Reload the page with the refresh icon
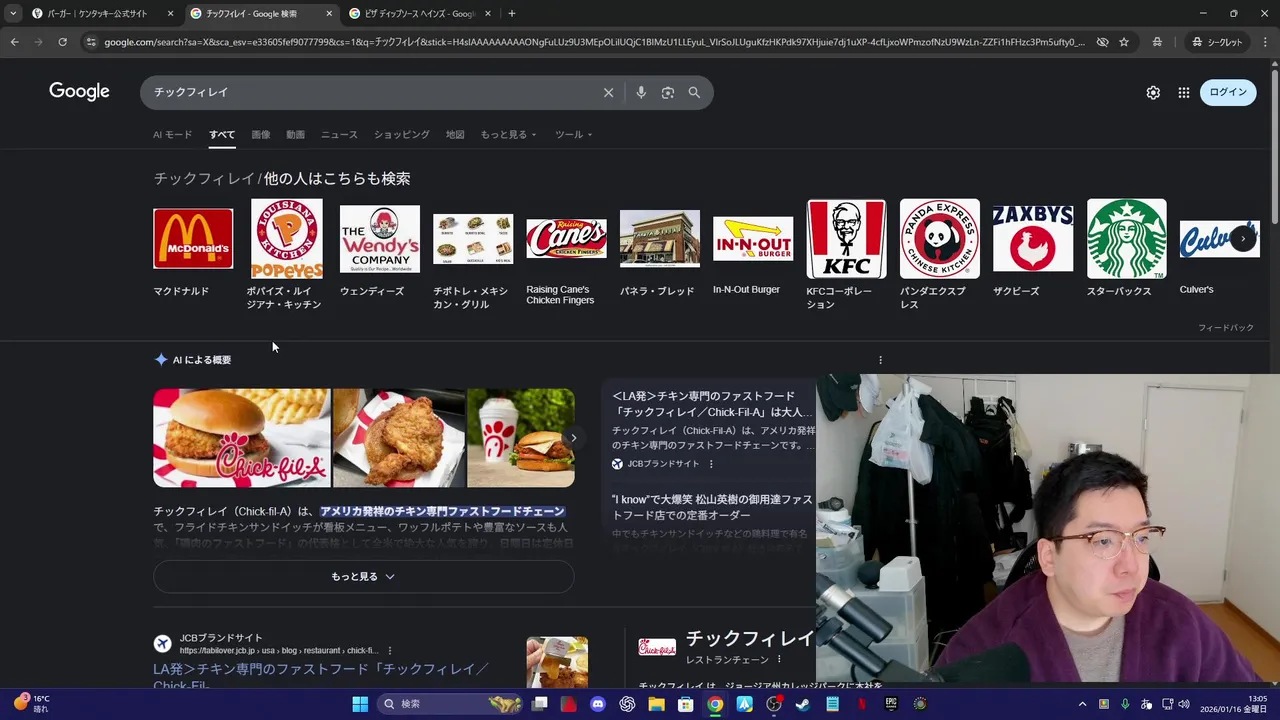The width and height of the screenshot is (1280, 720). [x=62, y=42]
